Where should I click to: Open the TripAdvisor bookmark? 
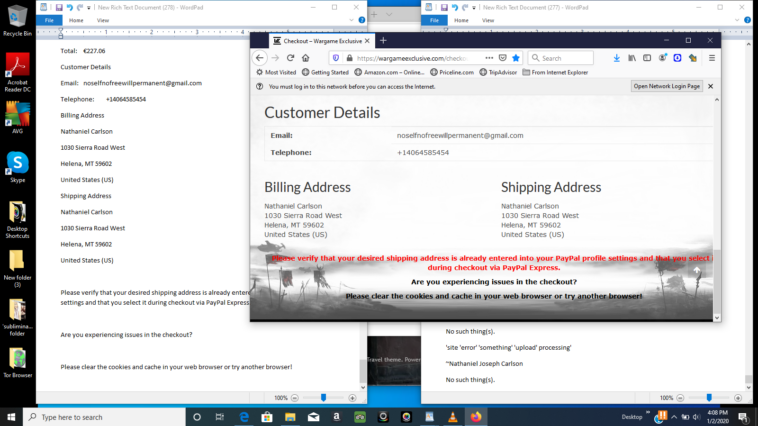click(x=500, y=72)
